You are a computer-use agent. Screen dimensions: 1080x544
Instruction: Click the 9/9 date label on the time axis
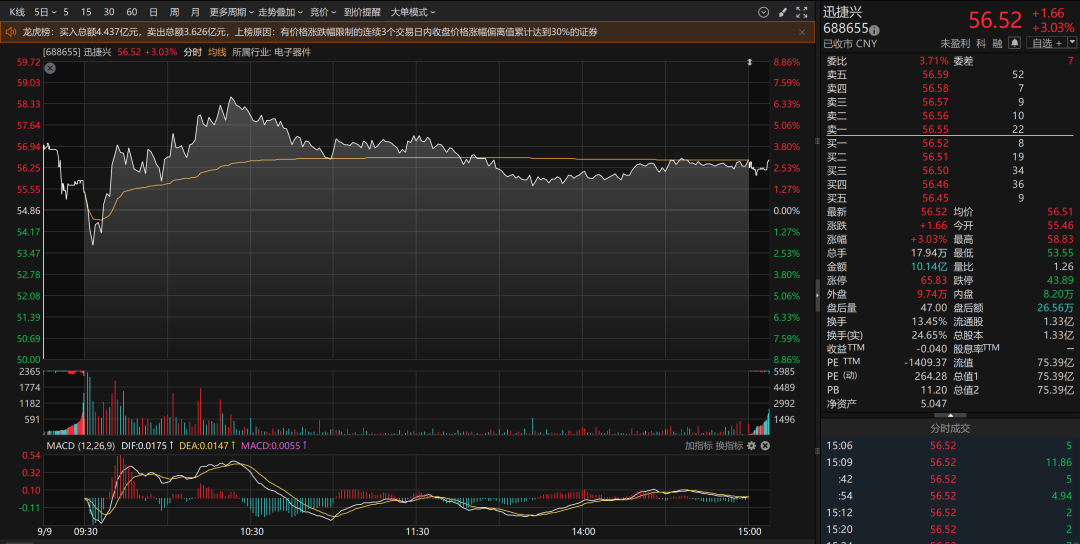[x=44, y=532]
